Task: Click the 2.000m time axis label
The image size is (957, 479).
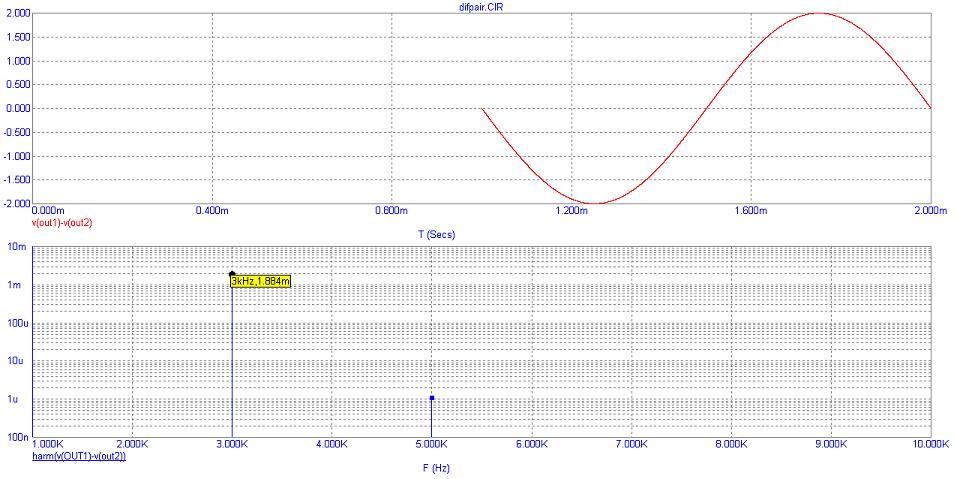Action: tap(930, 211)
